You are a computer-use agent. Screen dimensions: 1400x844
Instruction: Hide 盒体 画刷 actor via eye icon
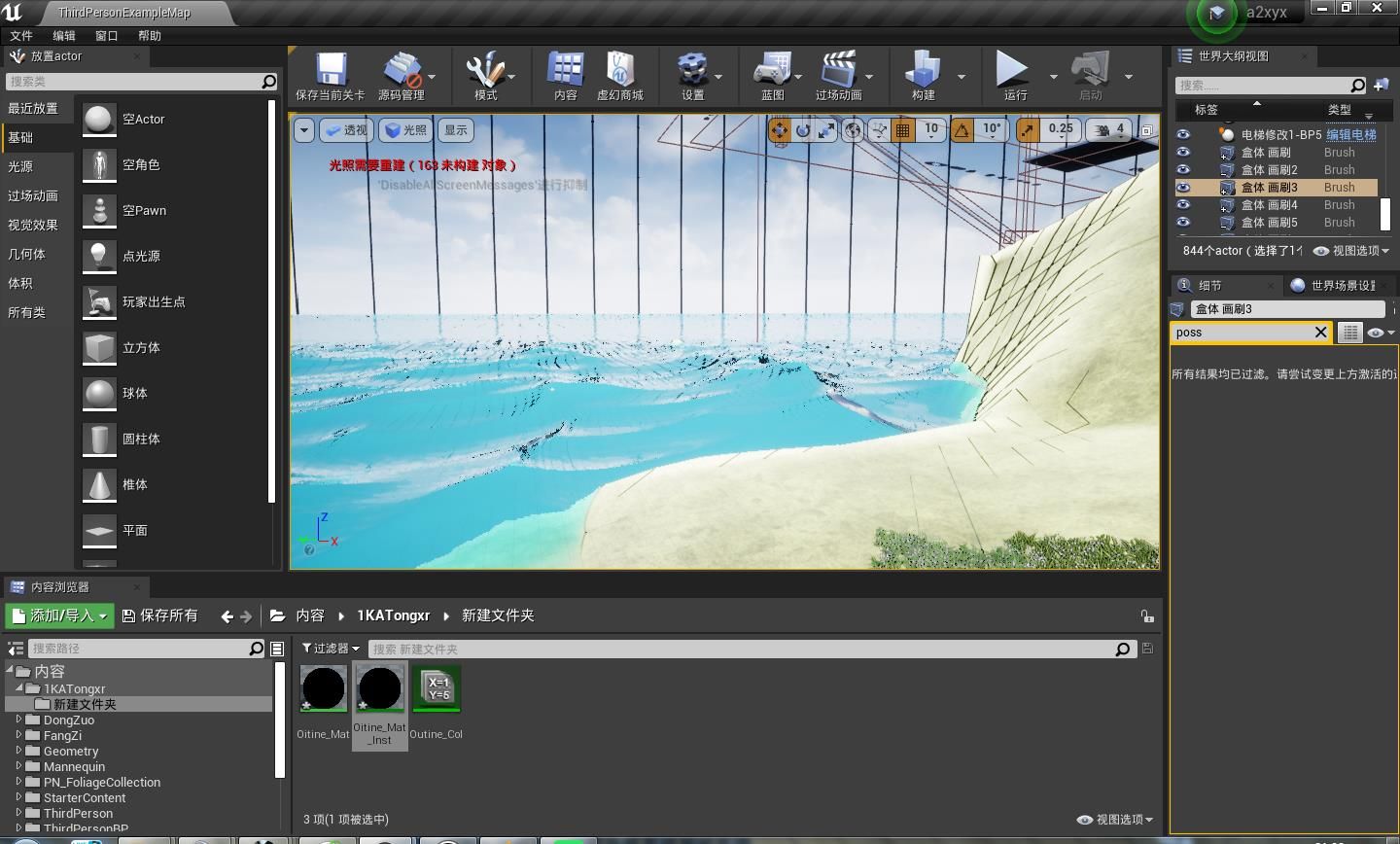point(1183,153)
